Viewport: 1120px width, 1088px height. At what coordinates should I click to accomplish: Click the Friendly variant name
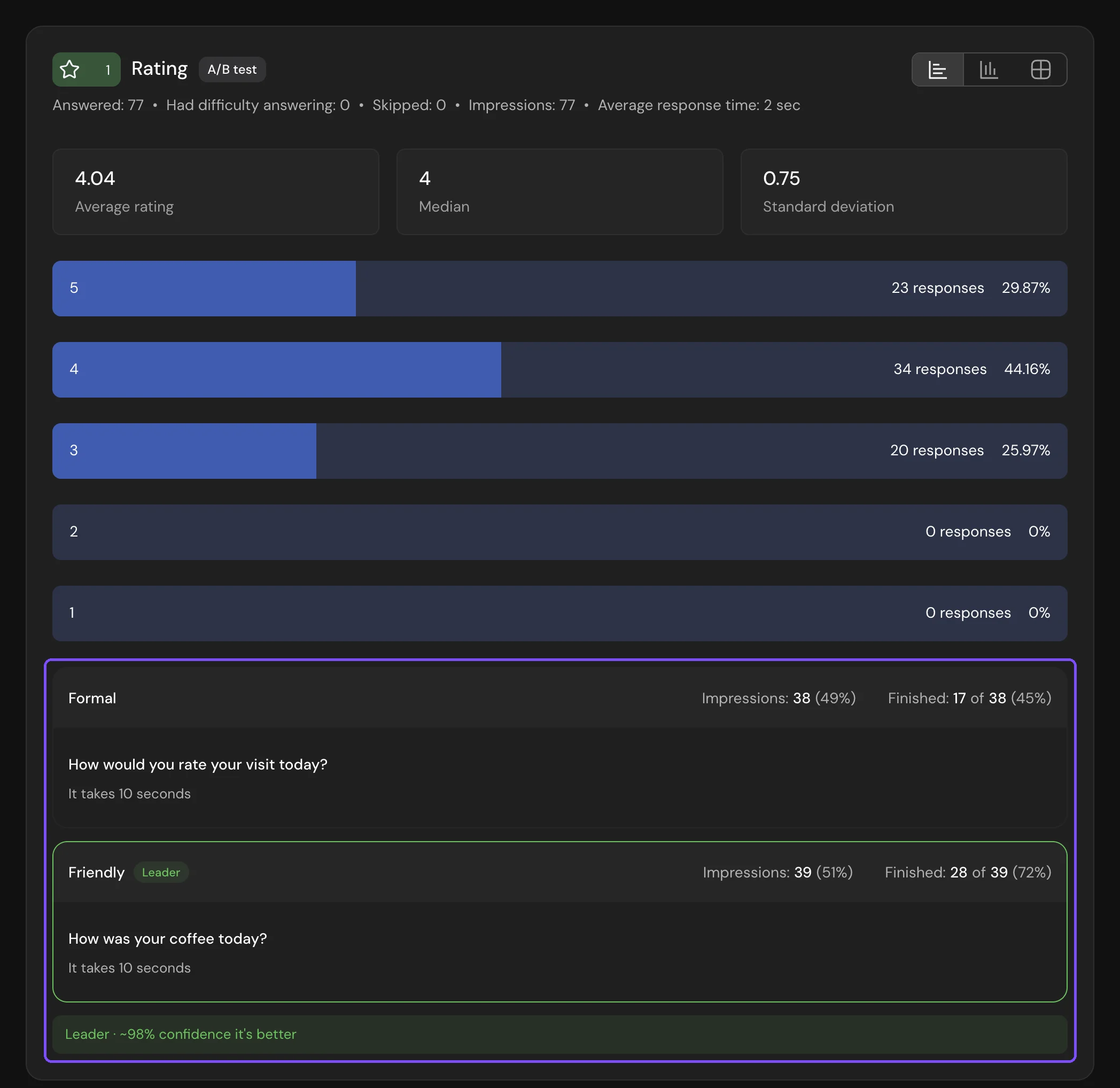(x=96, y=873)
